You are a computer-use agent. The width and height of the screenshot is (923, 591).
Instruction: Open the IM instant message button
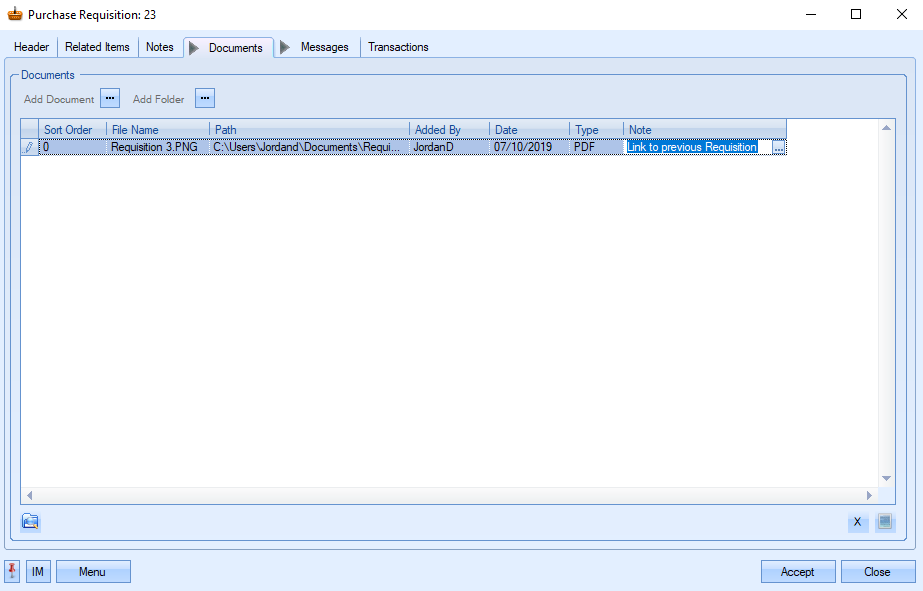coord(38,572)
